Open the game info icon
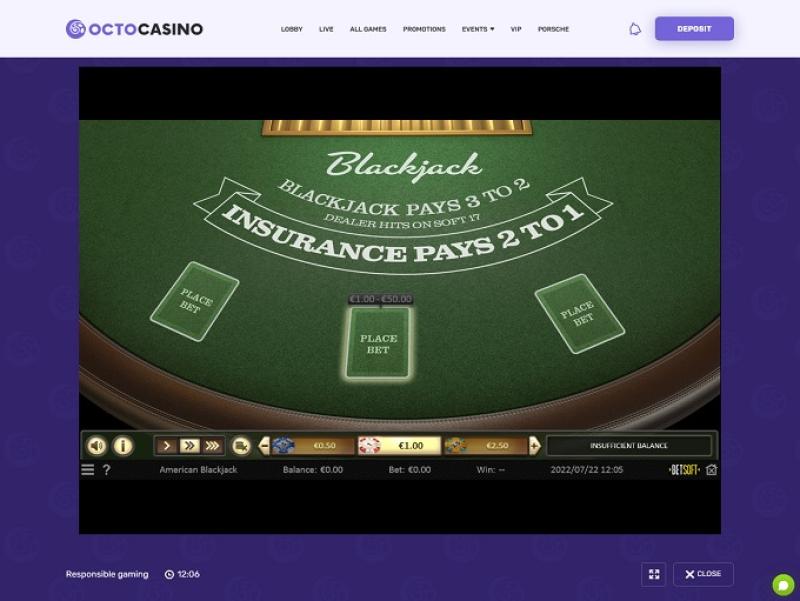This screenshot has height=601, width=800. tap(122, 445)
